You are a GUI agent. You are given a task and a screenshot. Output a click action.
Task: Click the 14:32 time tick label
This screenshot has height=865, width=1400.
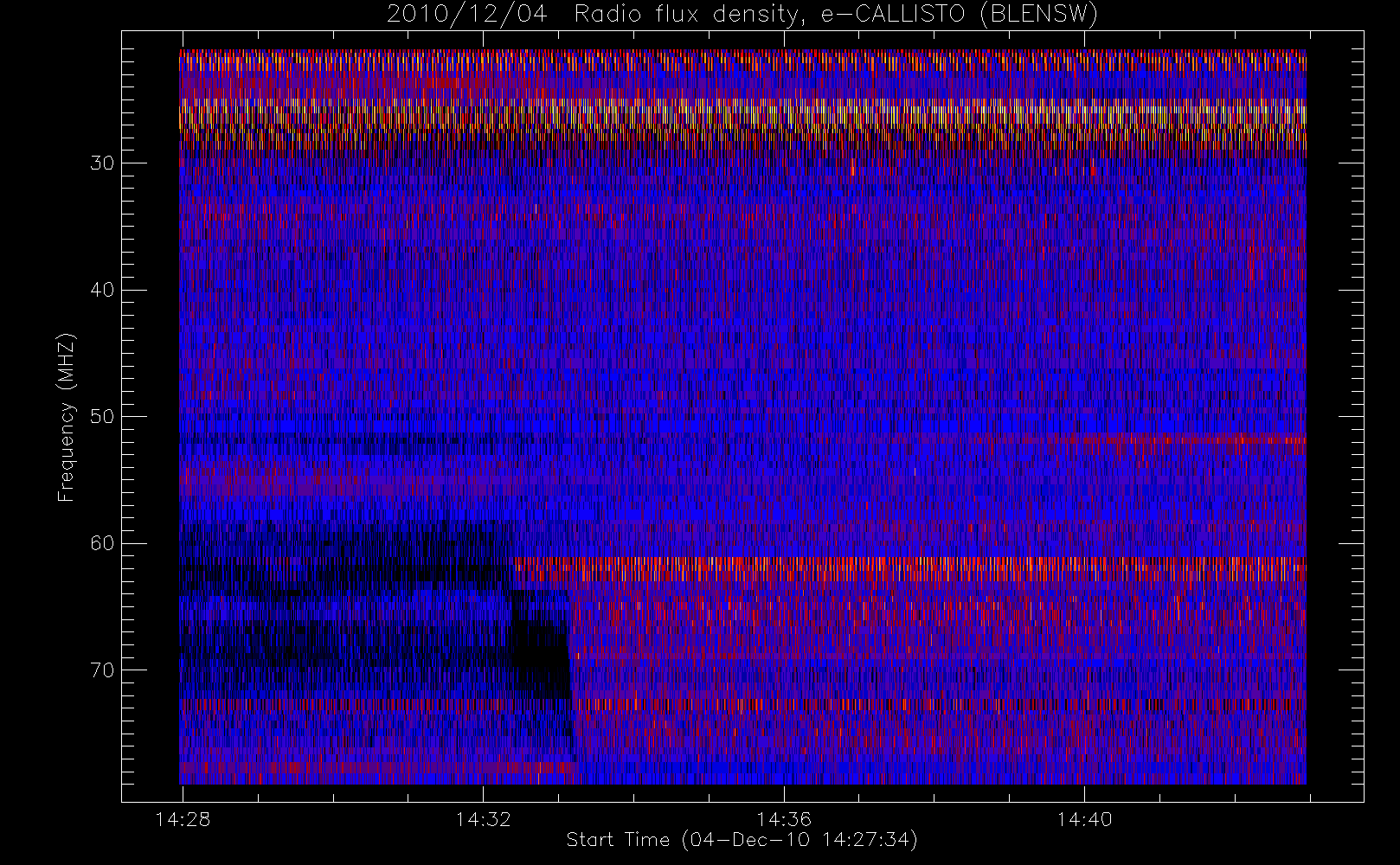(483, 819)
